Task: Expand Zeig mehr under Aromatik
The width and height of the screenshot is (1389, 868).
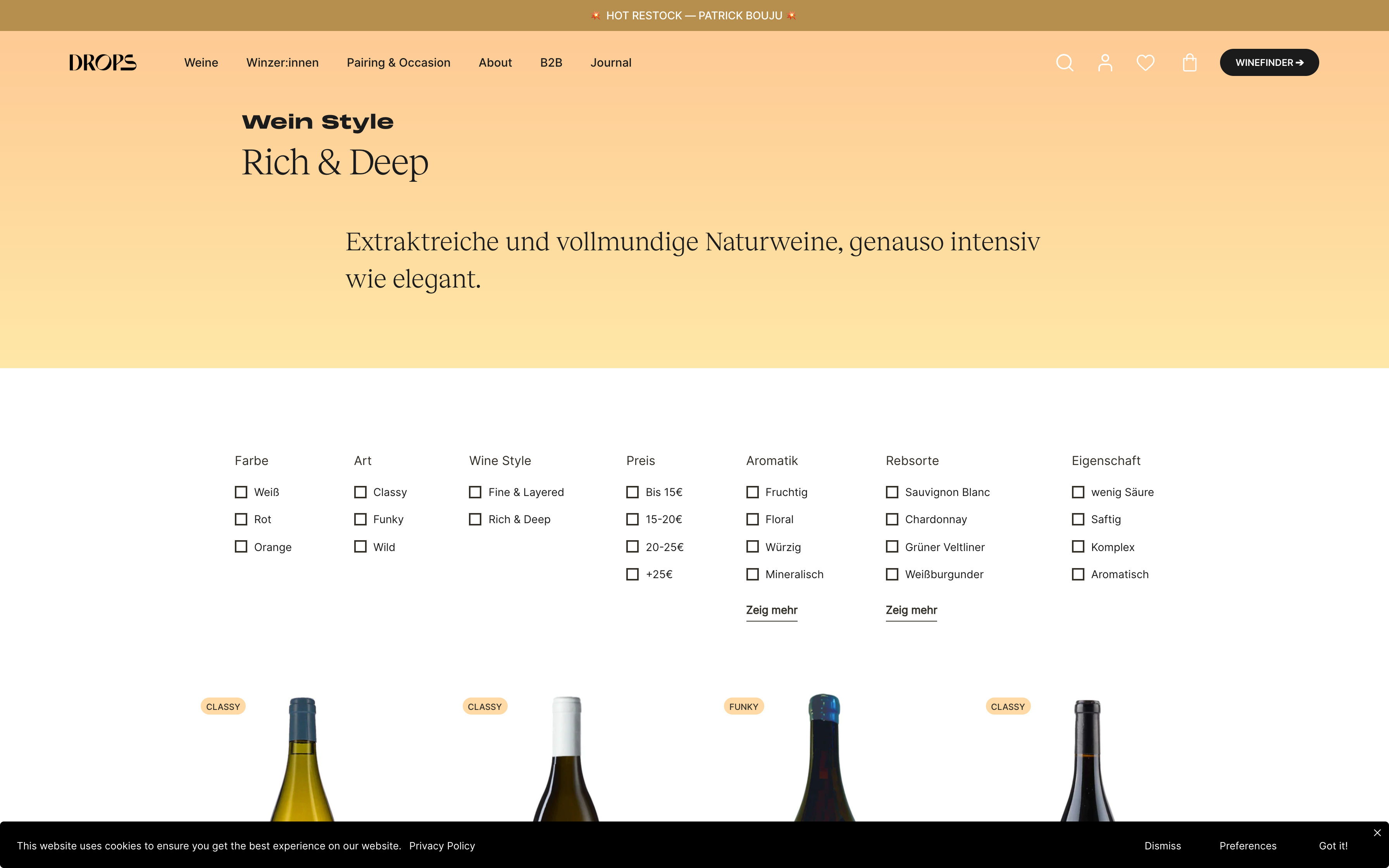Action: [x=771, y=610]
